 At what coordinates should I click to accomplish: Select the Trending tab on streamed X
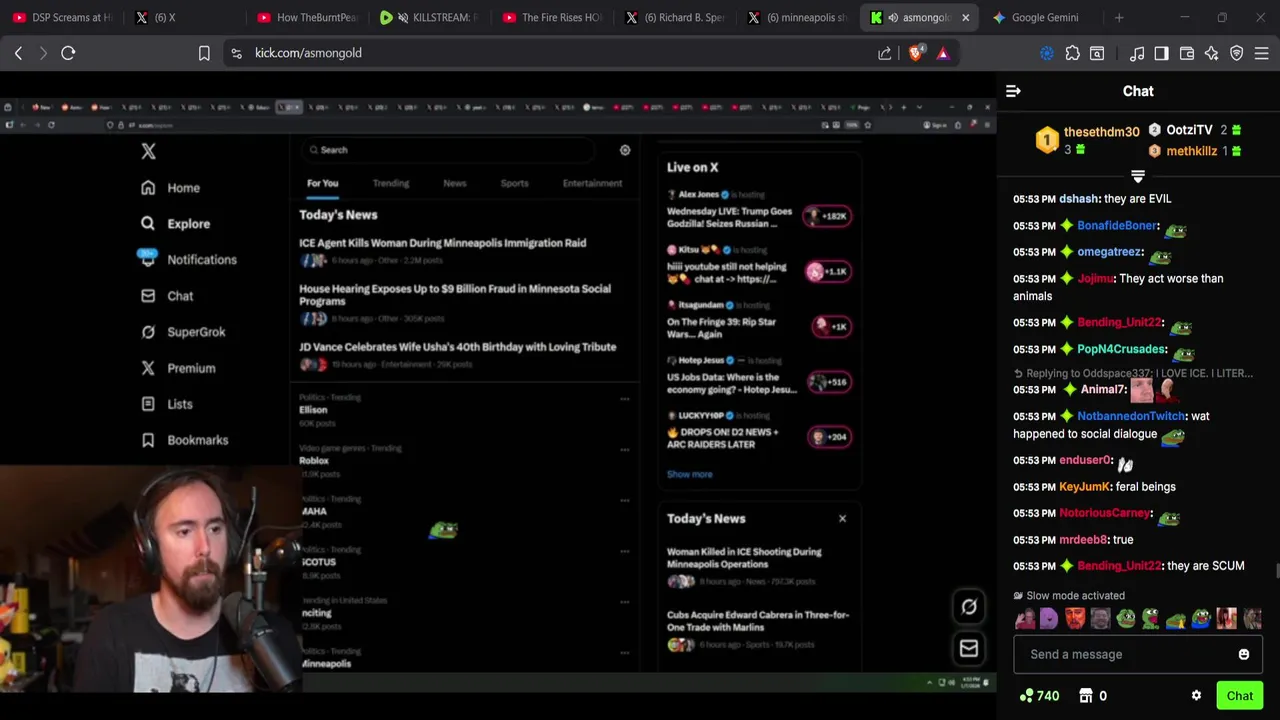tap(391, 183)
